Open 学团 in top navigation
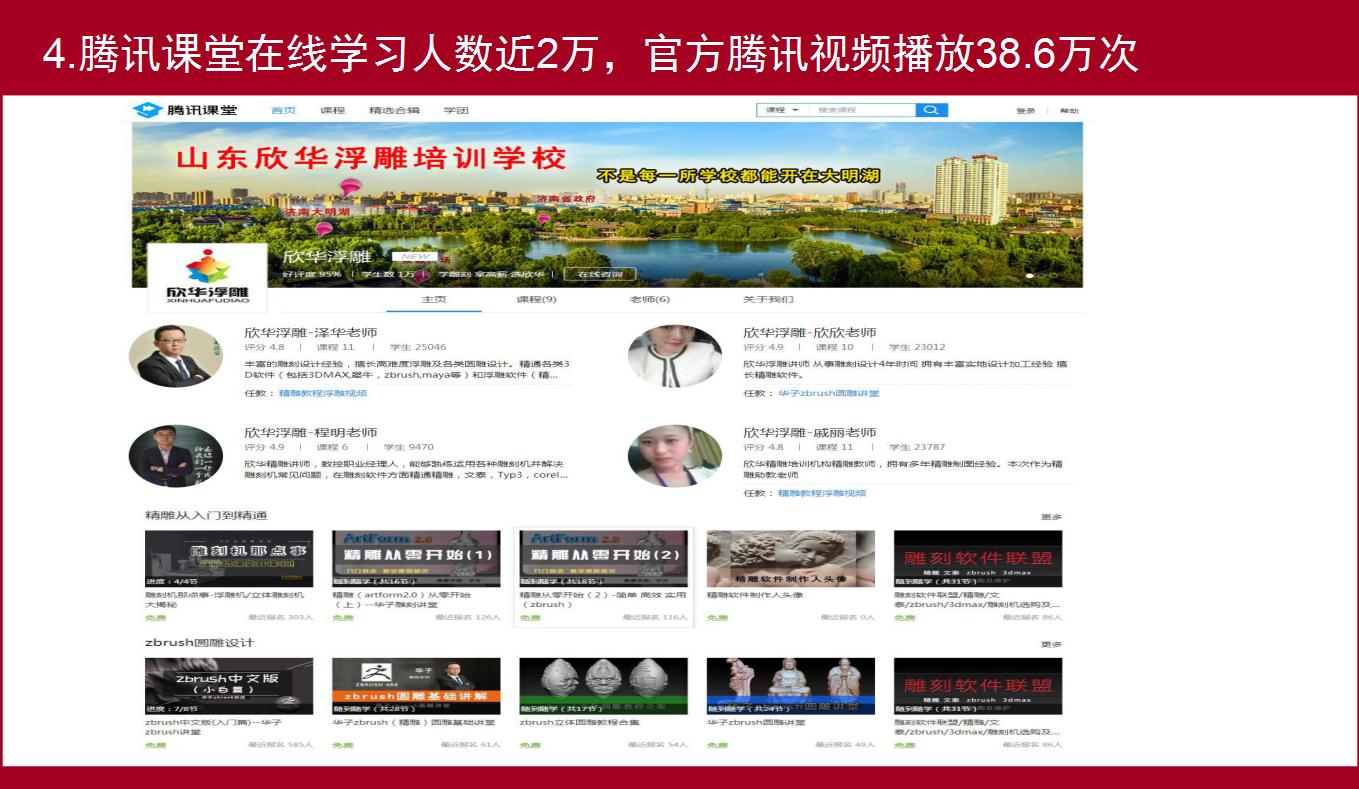This screenshot has width=1359, height=789. [x=456, y=110]
